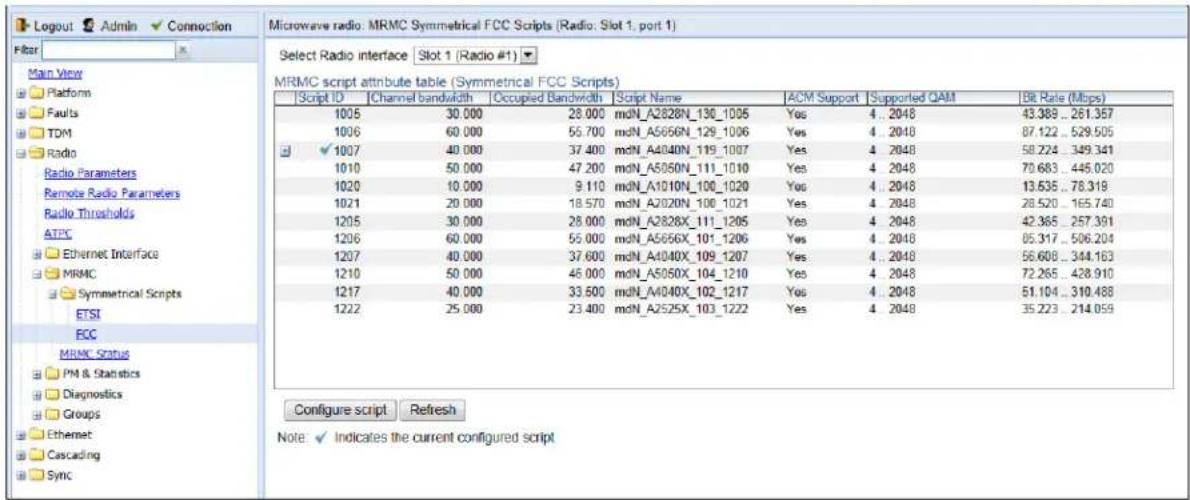Click script name mdN_A5656N_129_1006
Screen dimensions: 1190x500
point(682,131)
